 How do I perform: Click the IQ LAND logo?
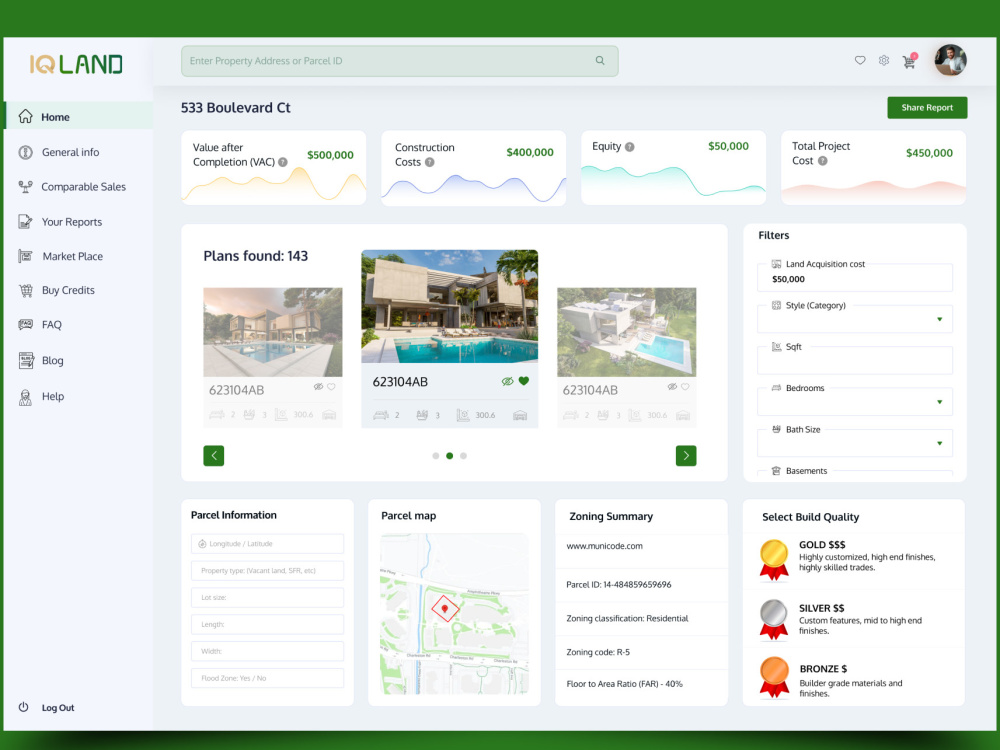coord(76,64)
